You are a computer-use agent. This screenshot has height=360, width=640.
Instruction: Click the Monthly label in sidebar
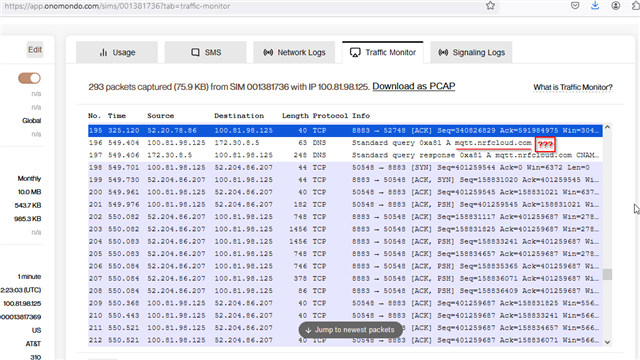click(29, 178)
